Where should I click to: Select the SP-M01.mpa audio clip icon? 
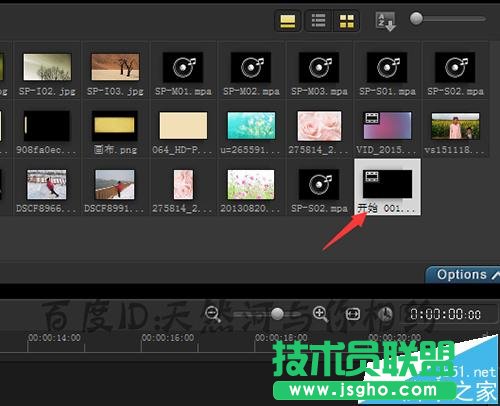183,67
